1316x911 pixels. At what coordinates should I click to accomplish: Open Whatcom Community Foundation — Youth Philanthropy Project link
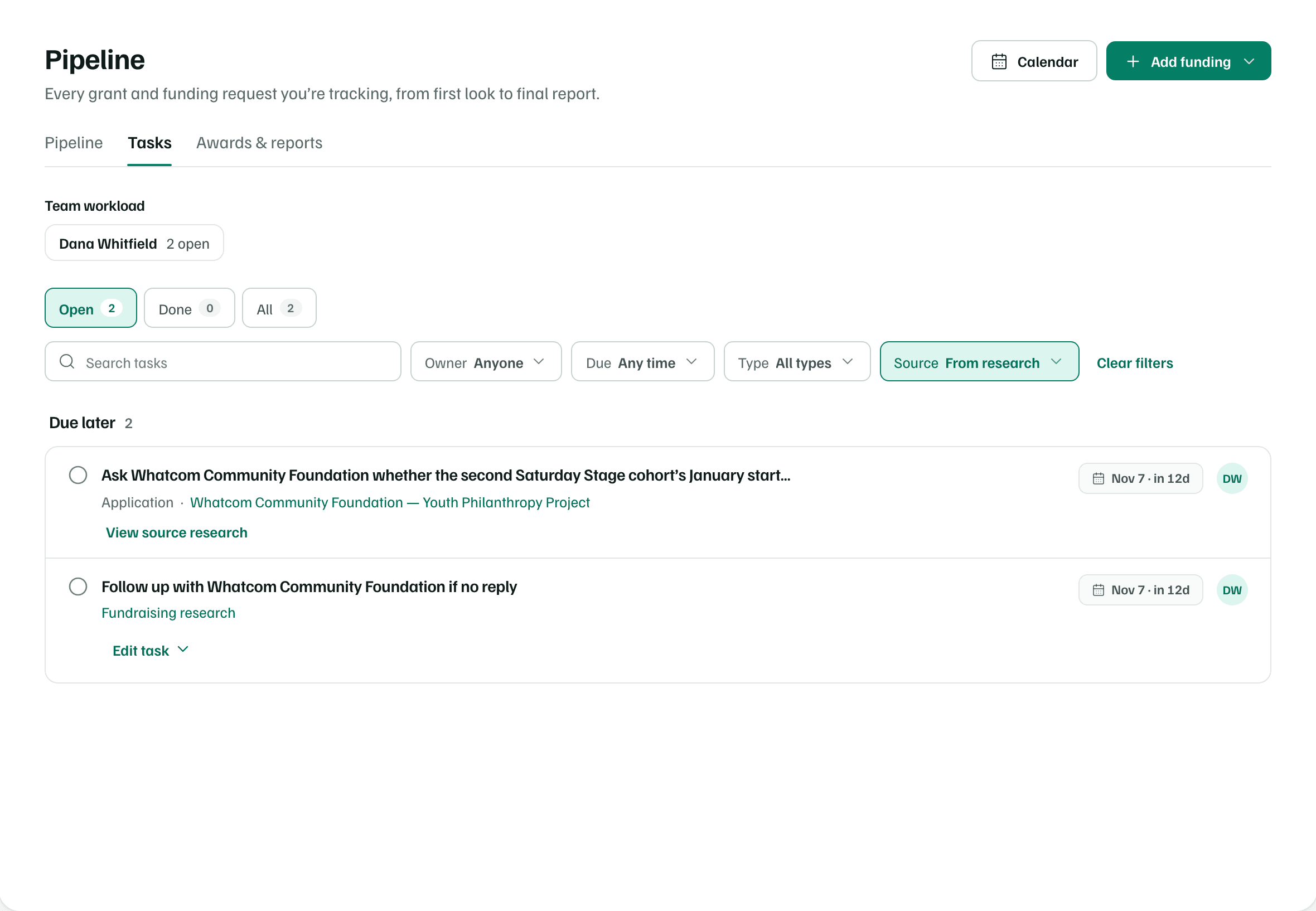[389, 503]
